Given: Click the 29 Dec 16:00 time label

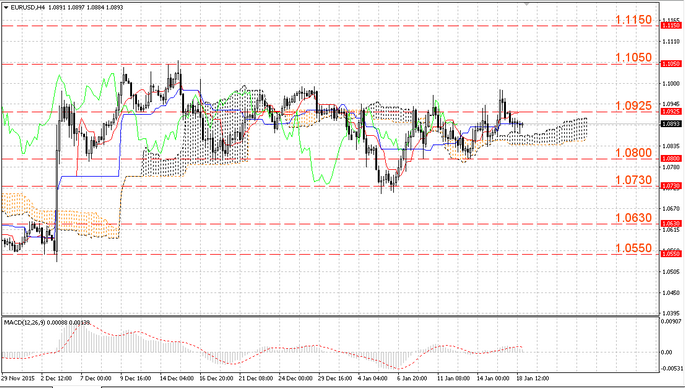Looking at the screenshot, I should [335, 378].
